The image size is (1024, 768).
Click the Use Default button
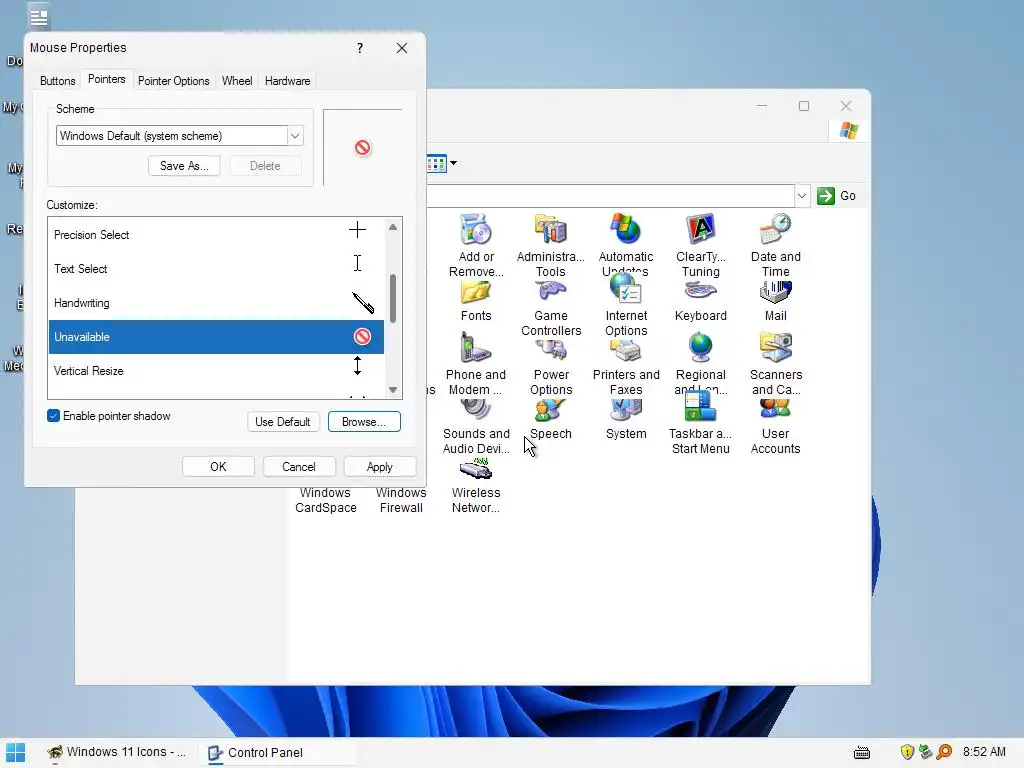tap(283, 422)
